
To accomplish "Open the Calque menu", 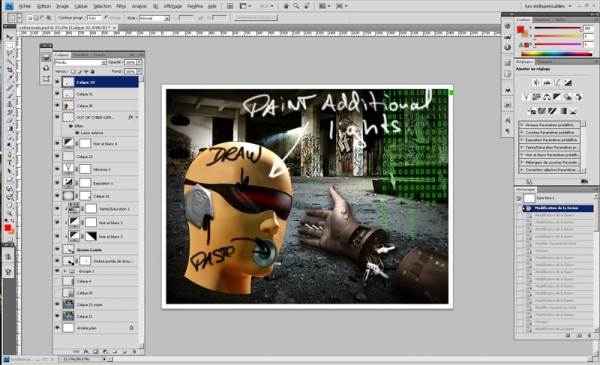I will (81, 6).
